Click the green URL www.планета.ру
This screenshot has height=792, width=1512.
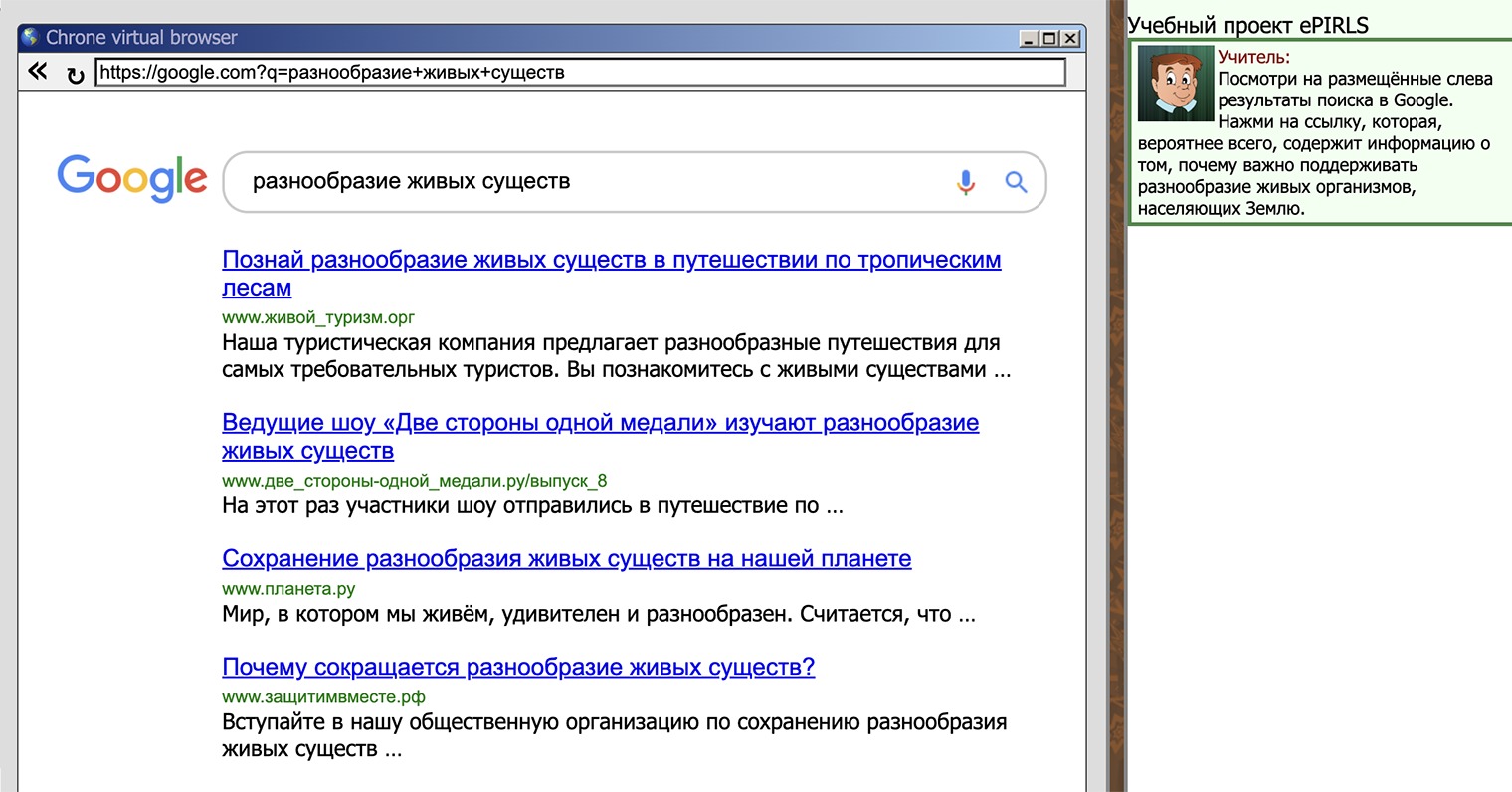[x=288, y=588]
